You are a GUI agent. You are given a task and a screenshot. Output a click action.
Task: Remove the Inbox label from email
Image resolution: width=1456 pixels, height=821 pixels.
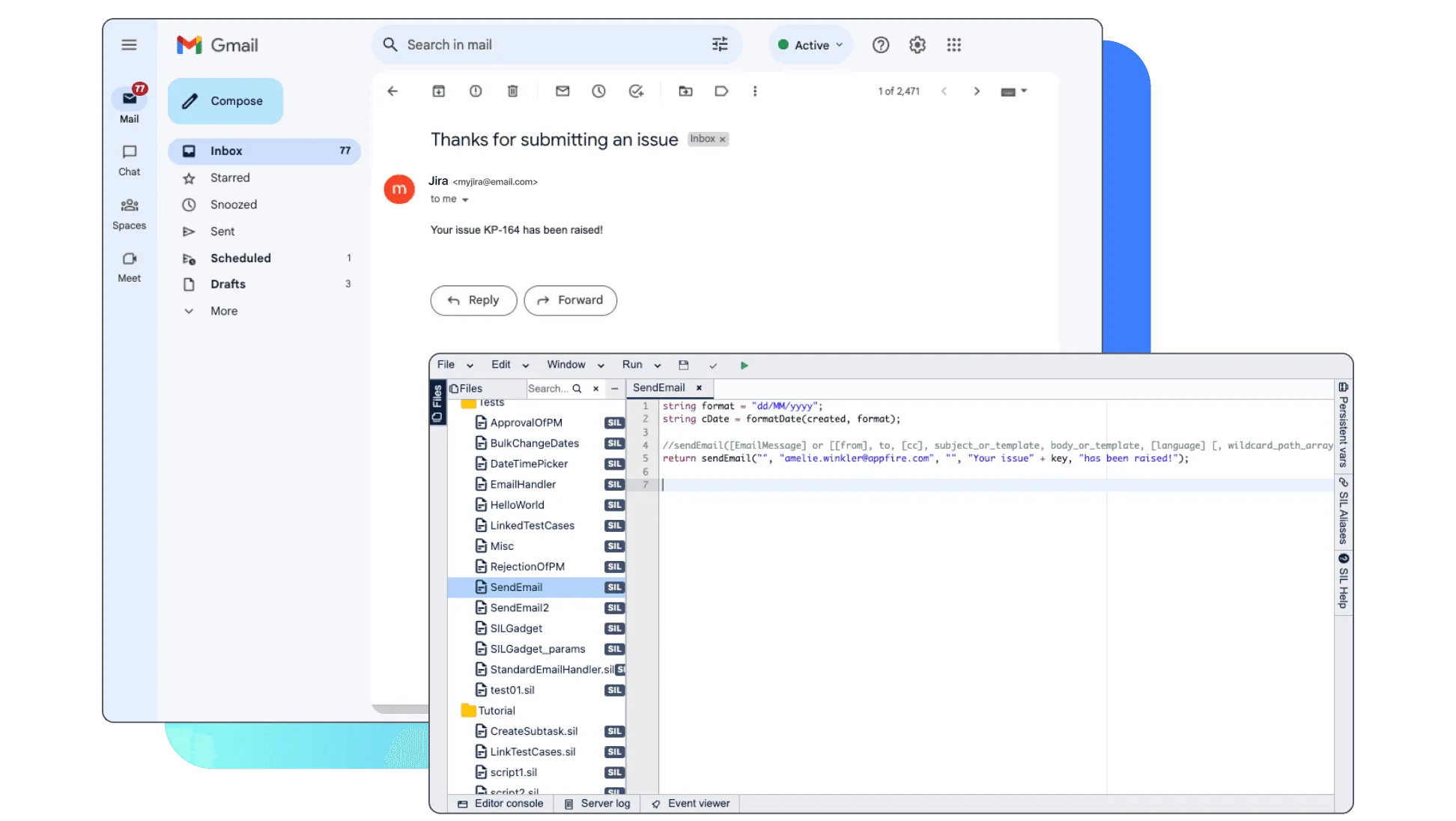(723, 139)
